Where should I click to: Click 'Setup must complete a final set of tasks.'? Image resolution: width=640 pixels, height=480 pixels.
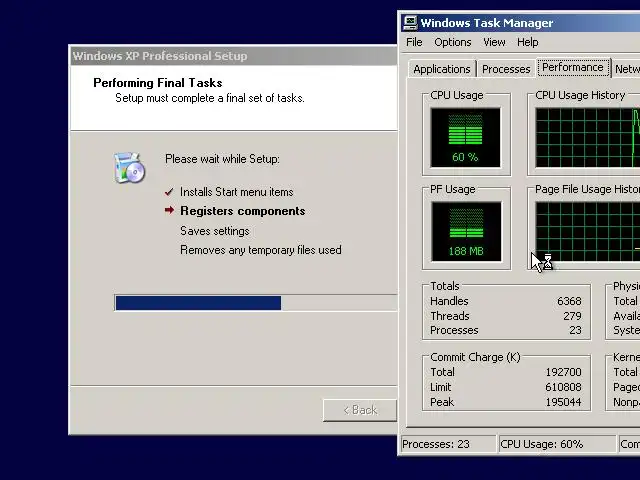tap(210, 98)
